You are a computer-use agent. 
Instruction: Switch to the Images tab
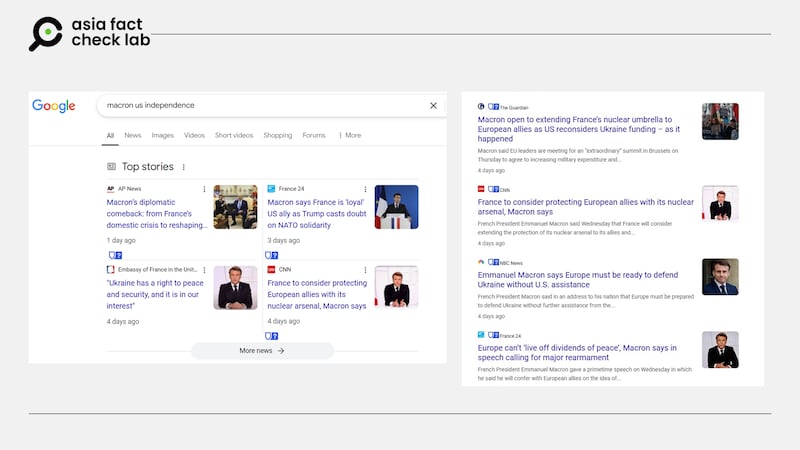162,135
